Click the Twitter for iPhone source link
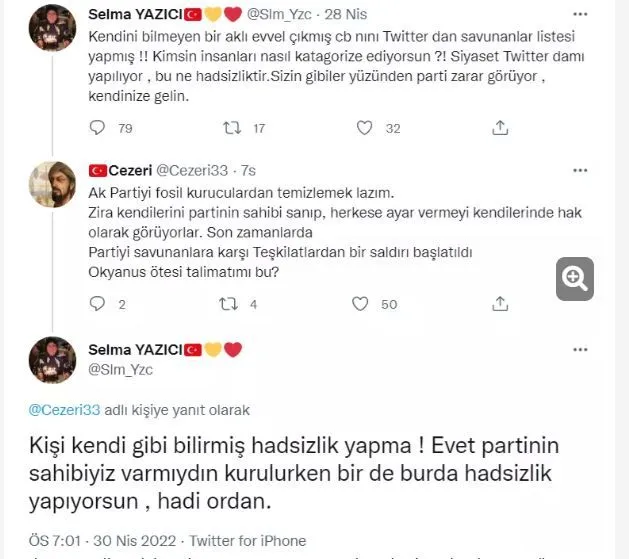The height and width of the screenshot is (559, 629). [x=248, y=541]
